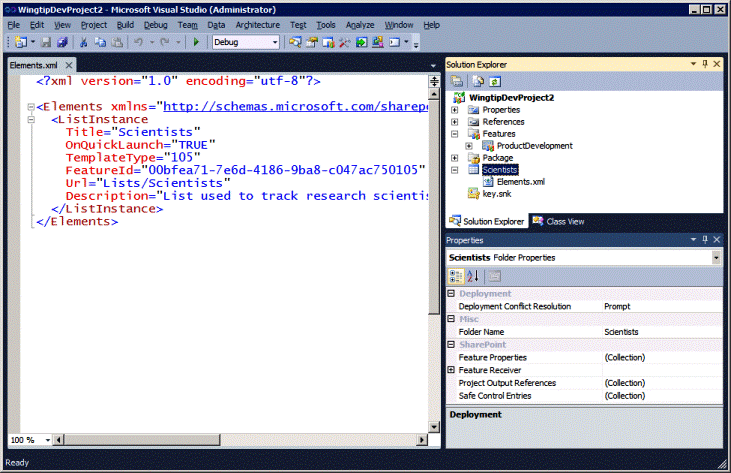Open the editor zoom 100 % dropdown
Viewport: 731px width, 473px height.
coord(48,440)
